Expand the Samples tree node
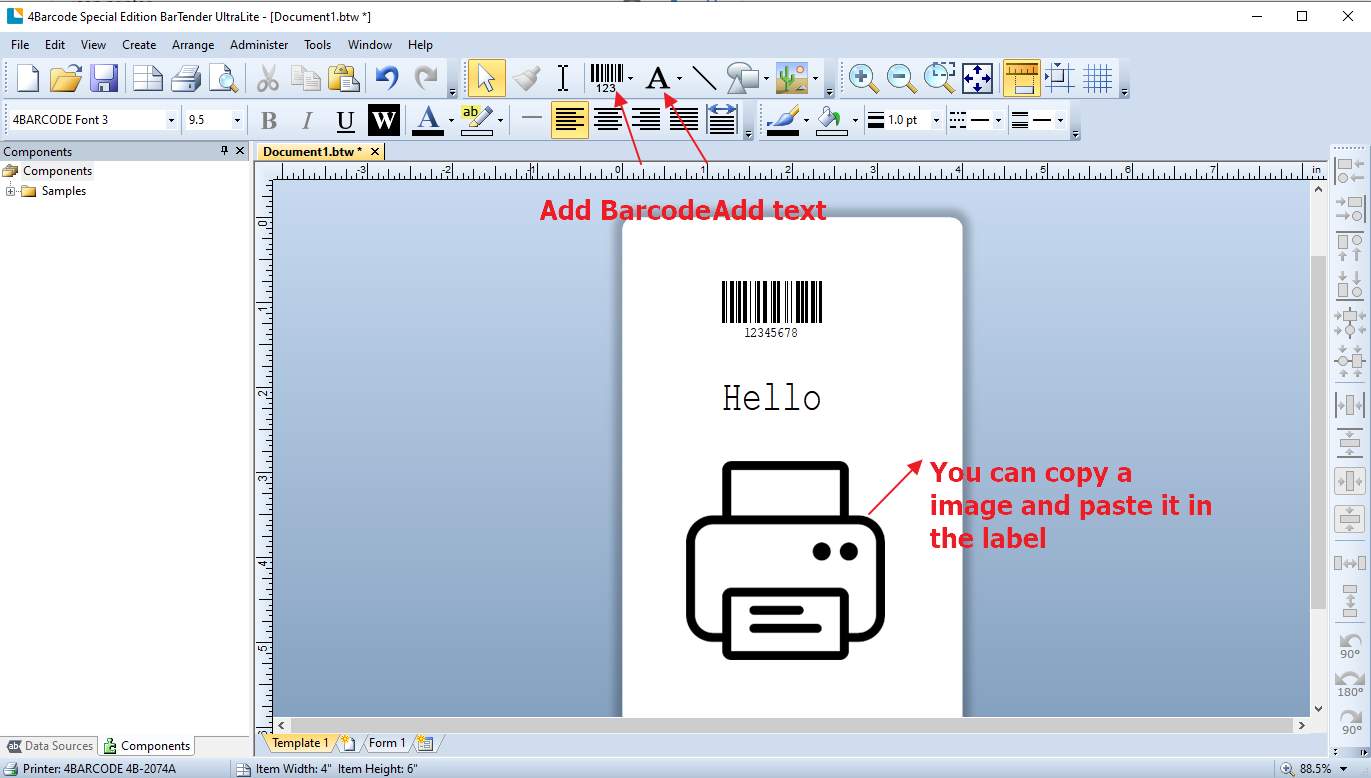 pyautogui.click(x=10, y=191)
